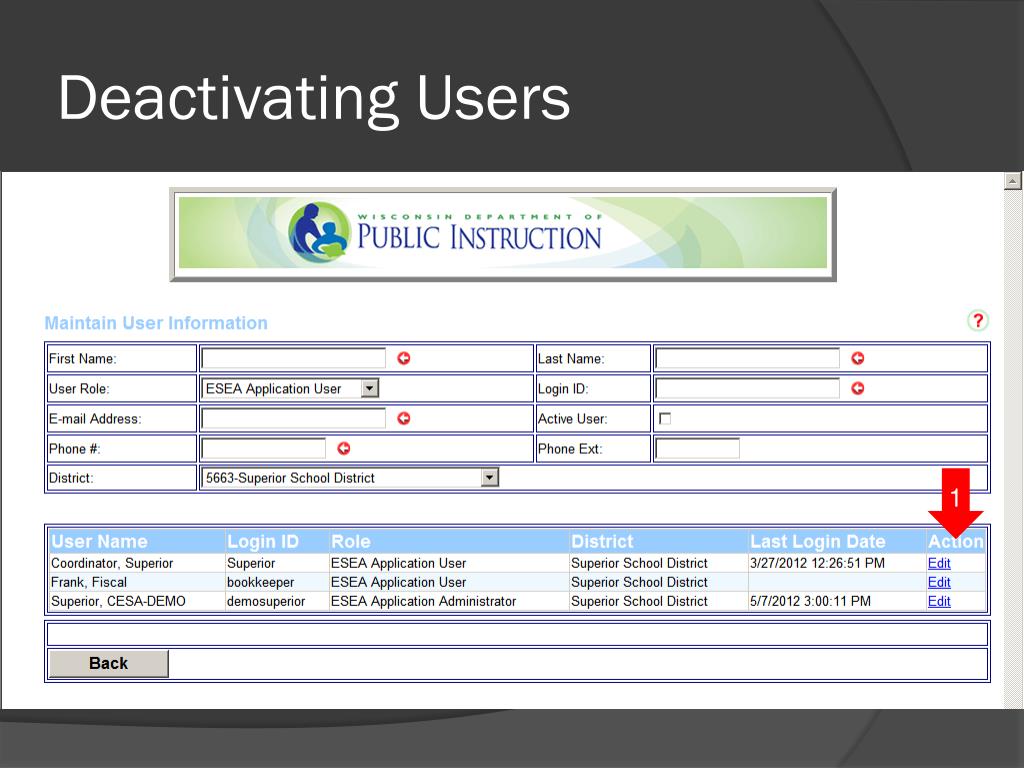Focus the Phone Ext input field
1024x768 pixels.
697,448
